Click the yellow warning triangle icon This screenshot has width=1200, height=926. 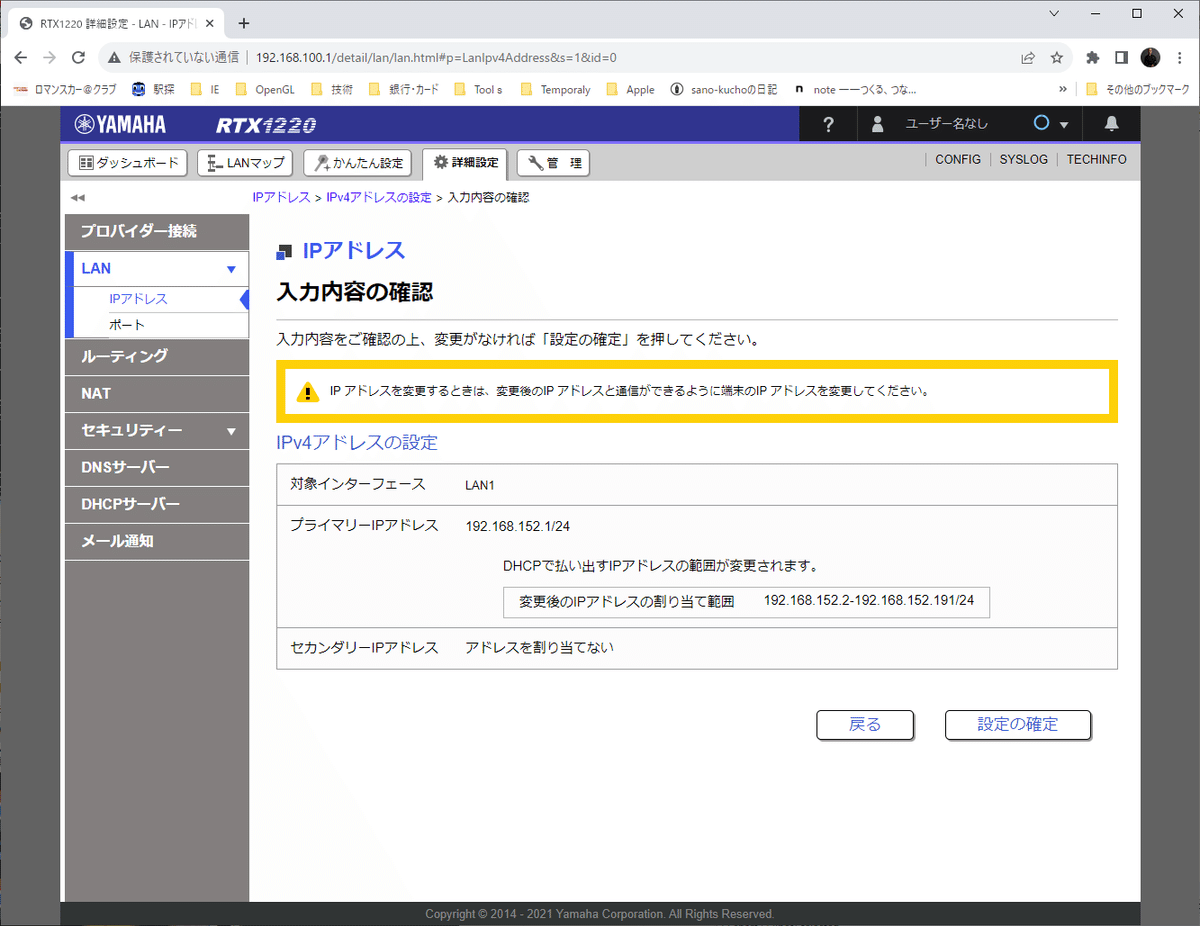click(x=308, y=392)
